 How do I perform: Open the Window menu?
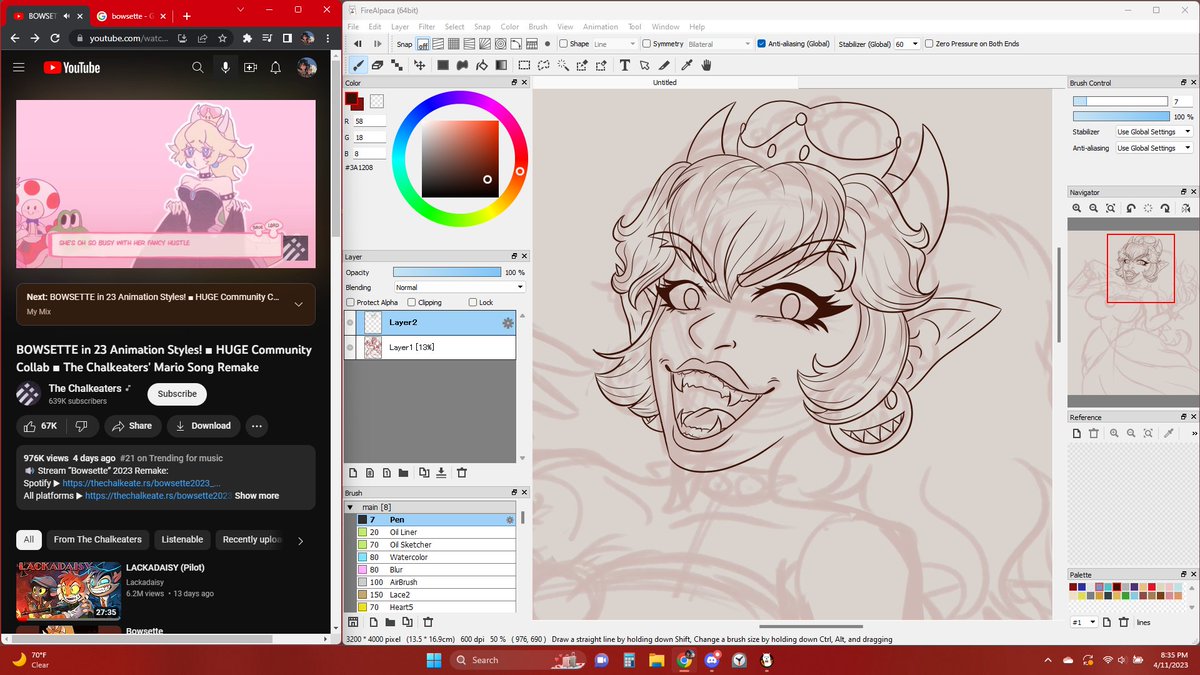[x=666, y=27]
